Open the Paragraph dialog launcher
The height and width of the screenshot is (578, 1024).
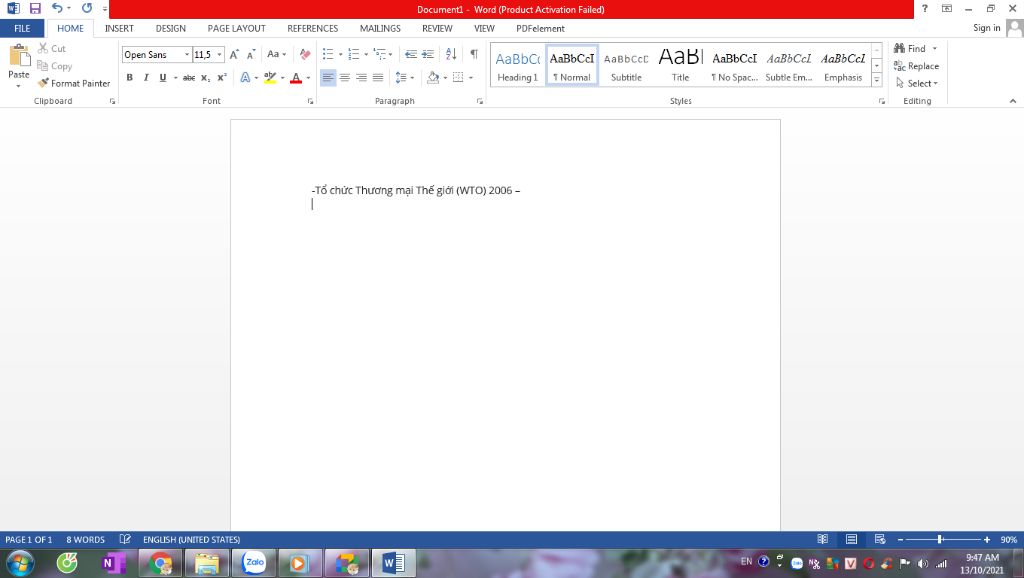point(479,101)
